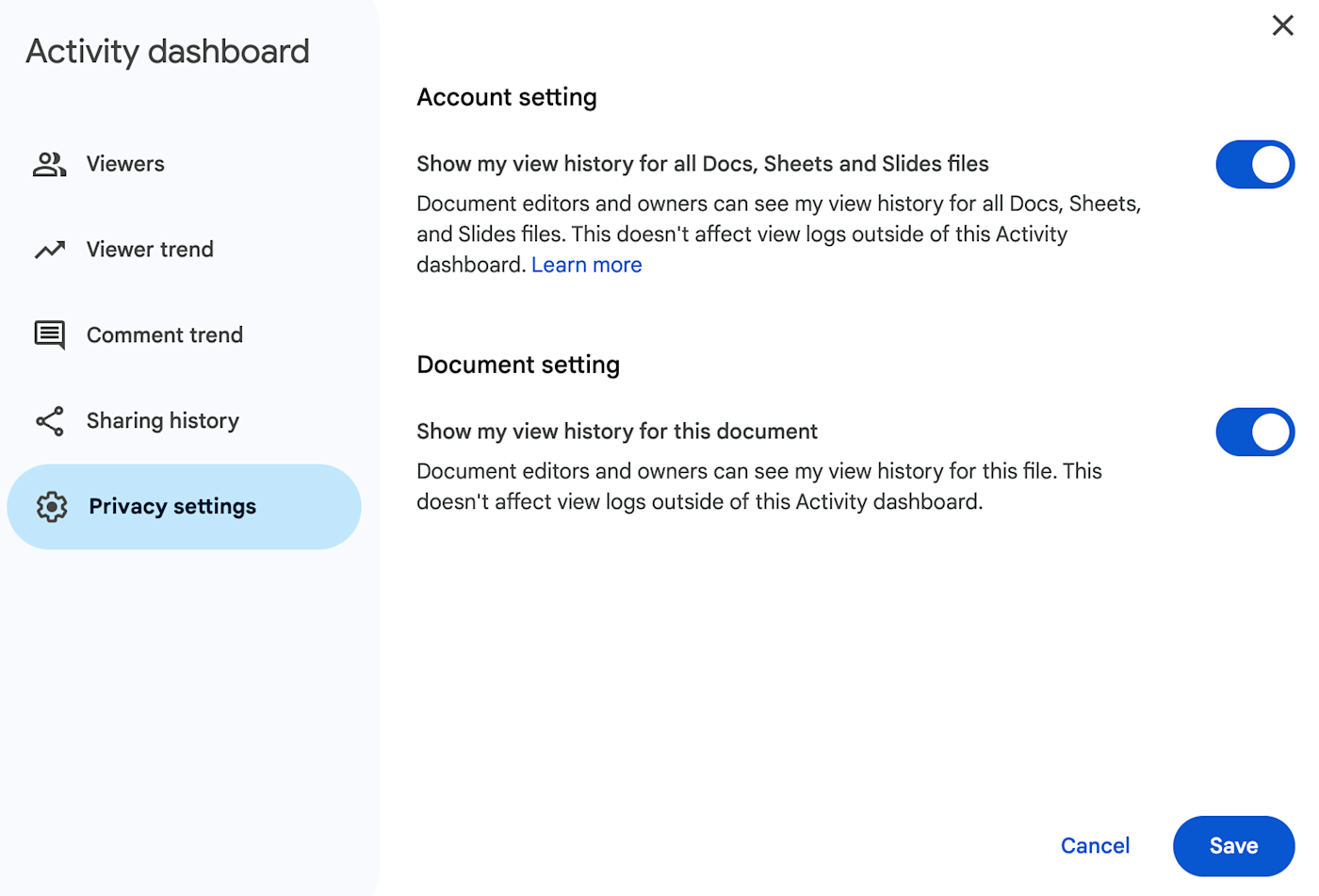Disable view history for all Docs files

[1254, 165]
